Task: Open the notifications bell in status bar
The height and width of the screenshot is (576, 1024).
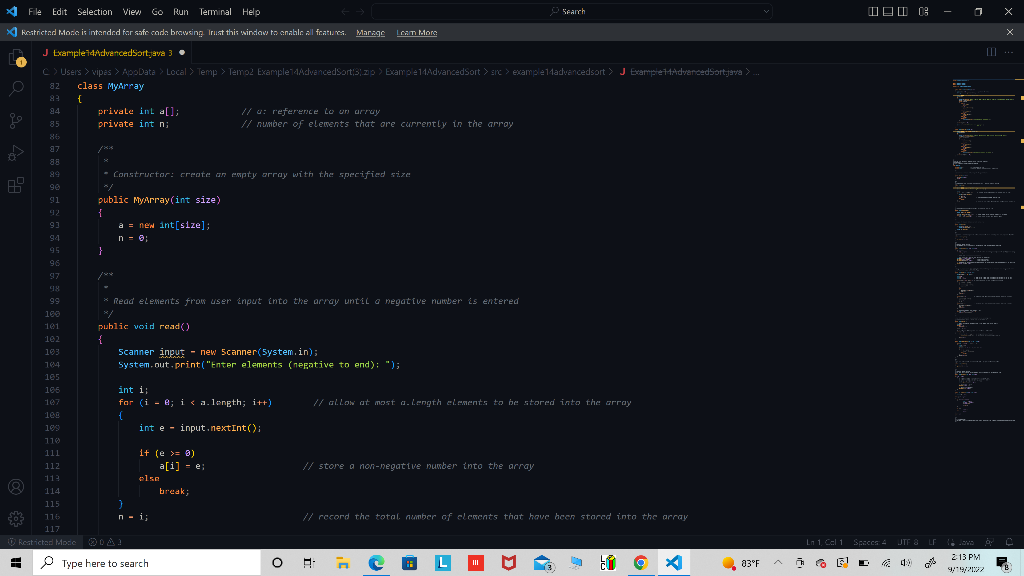Action: coord(1009,542)
